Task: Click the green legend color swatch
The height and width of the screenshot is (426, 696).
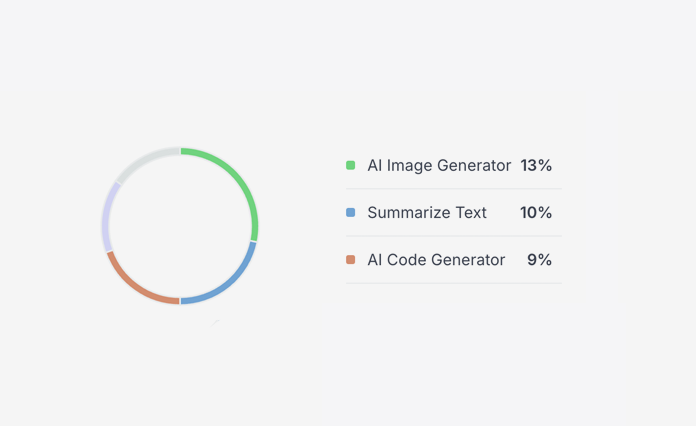Action: click(351, 165)
